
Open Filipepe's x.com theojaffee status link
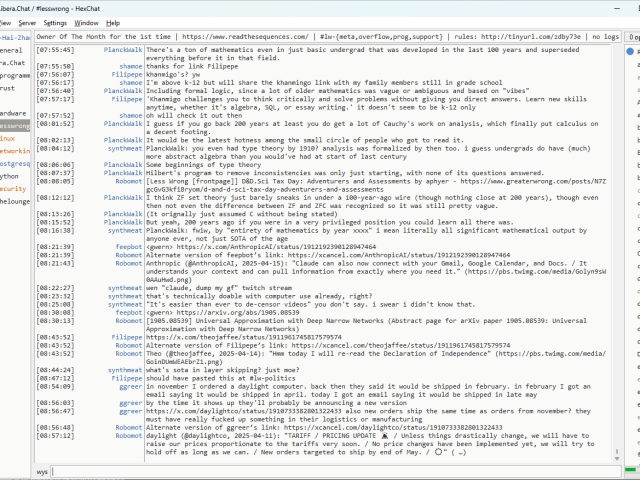click(x=244, y=337)
